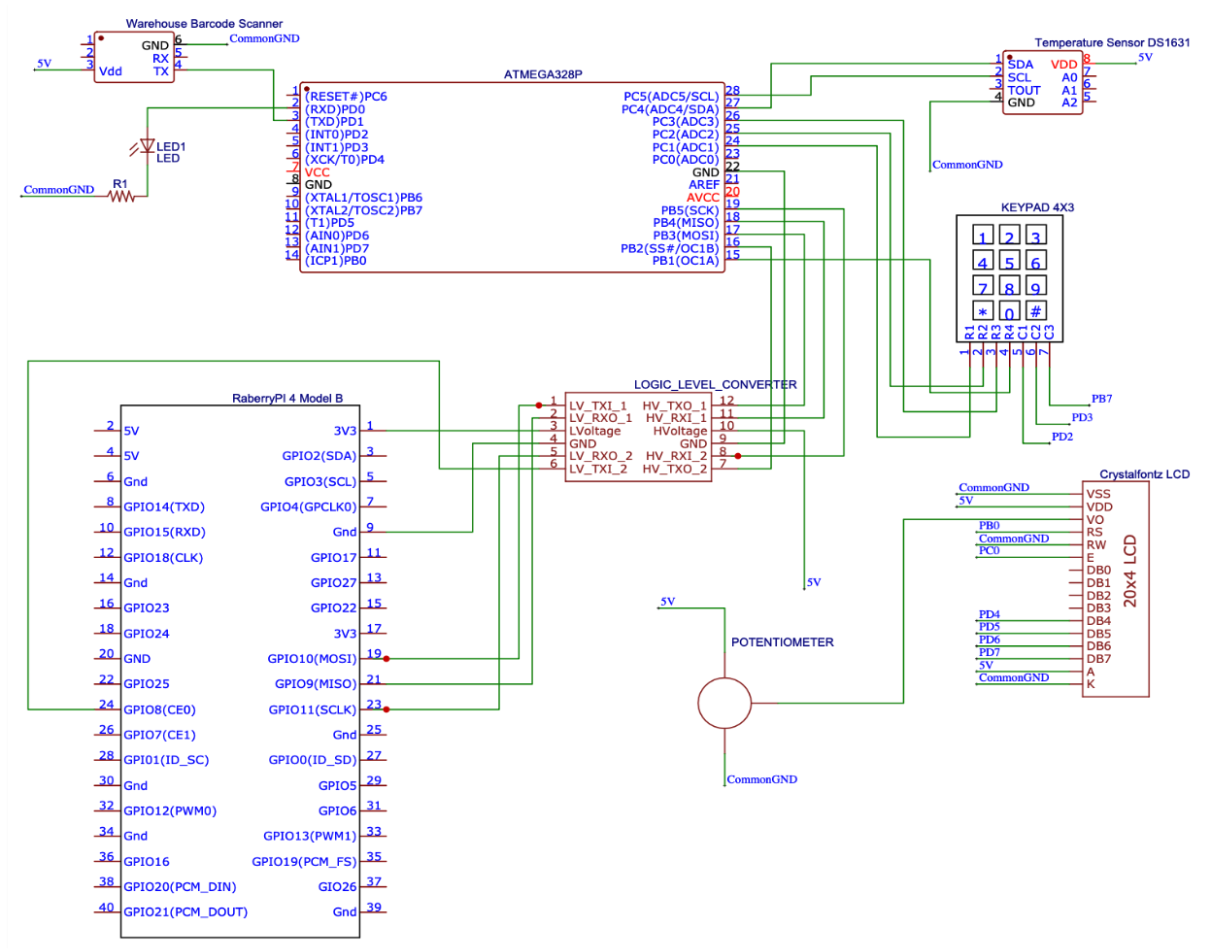Click (RESET#)PC6 pin label

(x=345, y=95)
